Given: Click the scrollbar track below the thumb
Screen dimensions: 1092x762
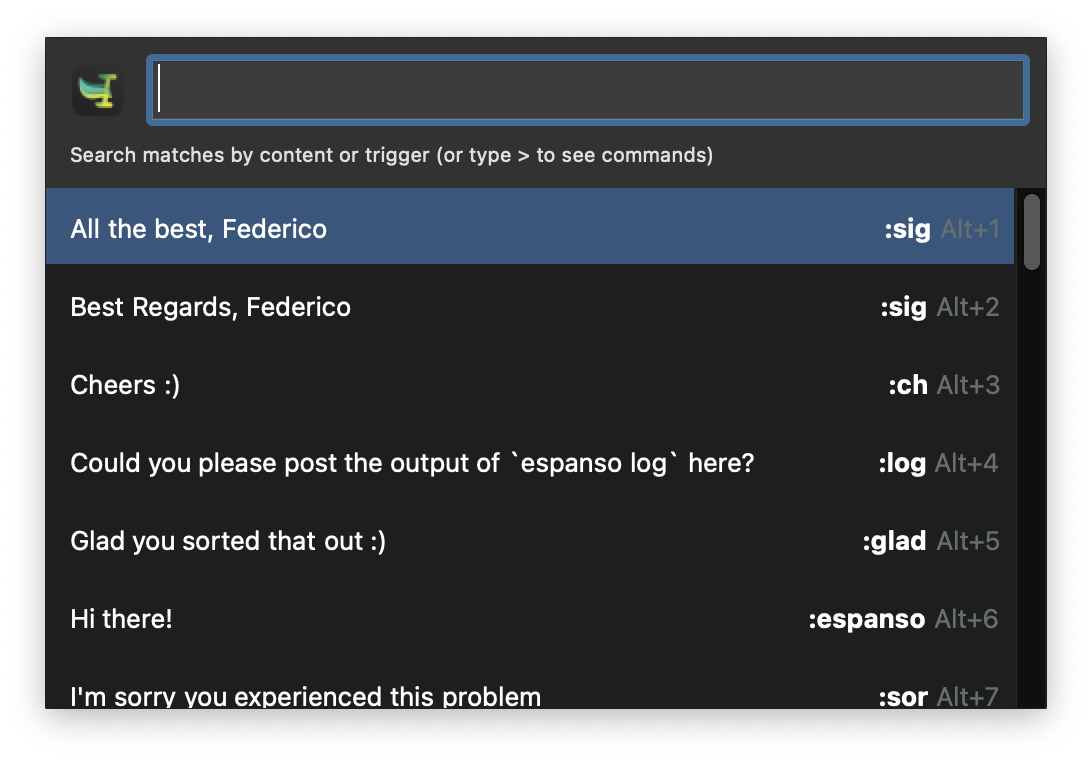Looking at the screenshot, I should (x=1031, y=488).
